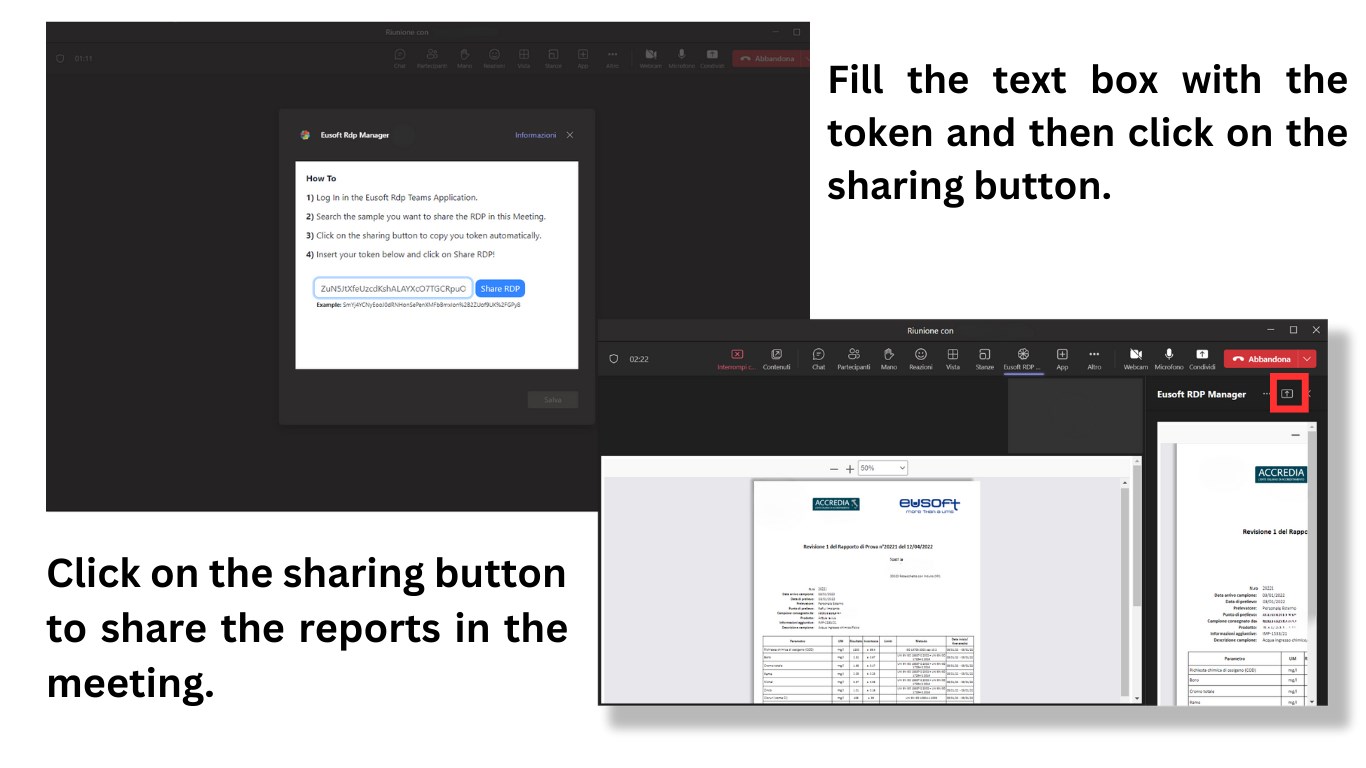Open Partecipanti in the dimmed 01:11 meeting window

431,58
